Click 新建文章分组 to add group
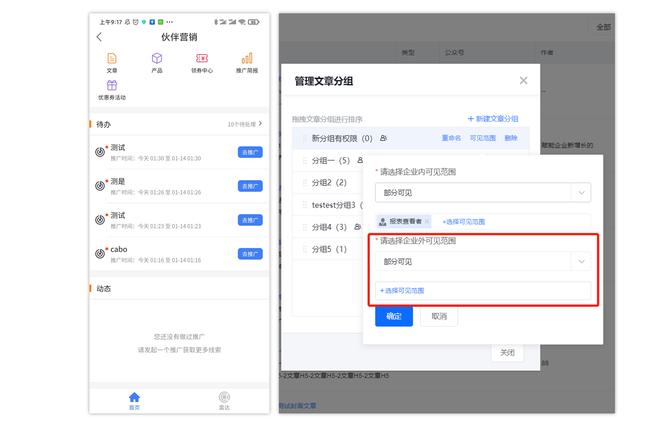 pos(493,119)
